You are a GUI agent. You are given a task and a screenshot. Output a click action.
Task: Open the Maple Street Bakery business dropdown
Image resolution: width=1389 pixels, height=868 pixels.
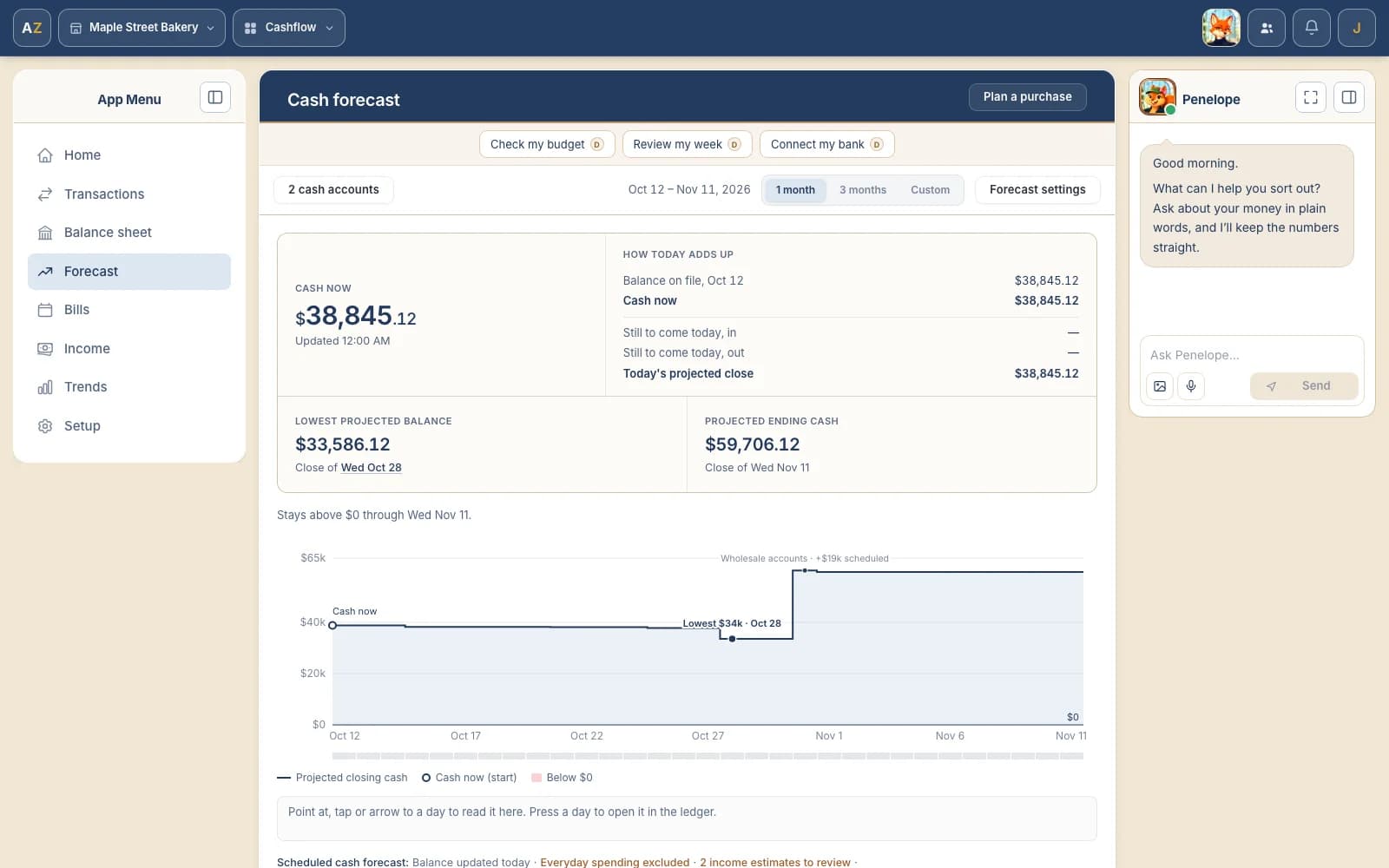click(x=142, y=28)
